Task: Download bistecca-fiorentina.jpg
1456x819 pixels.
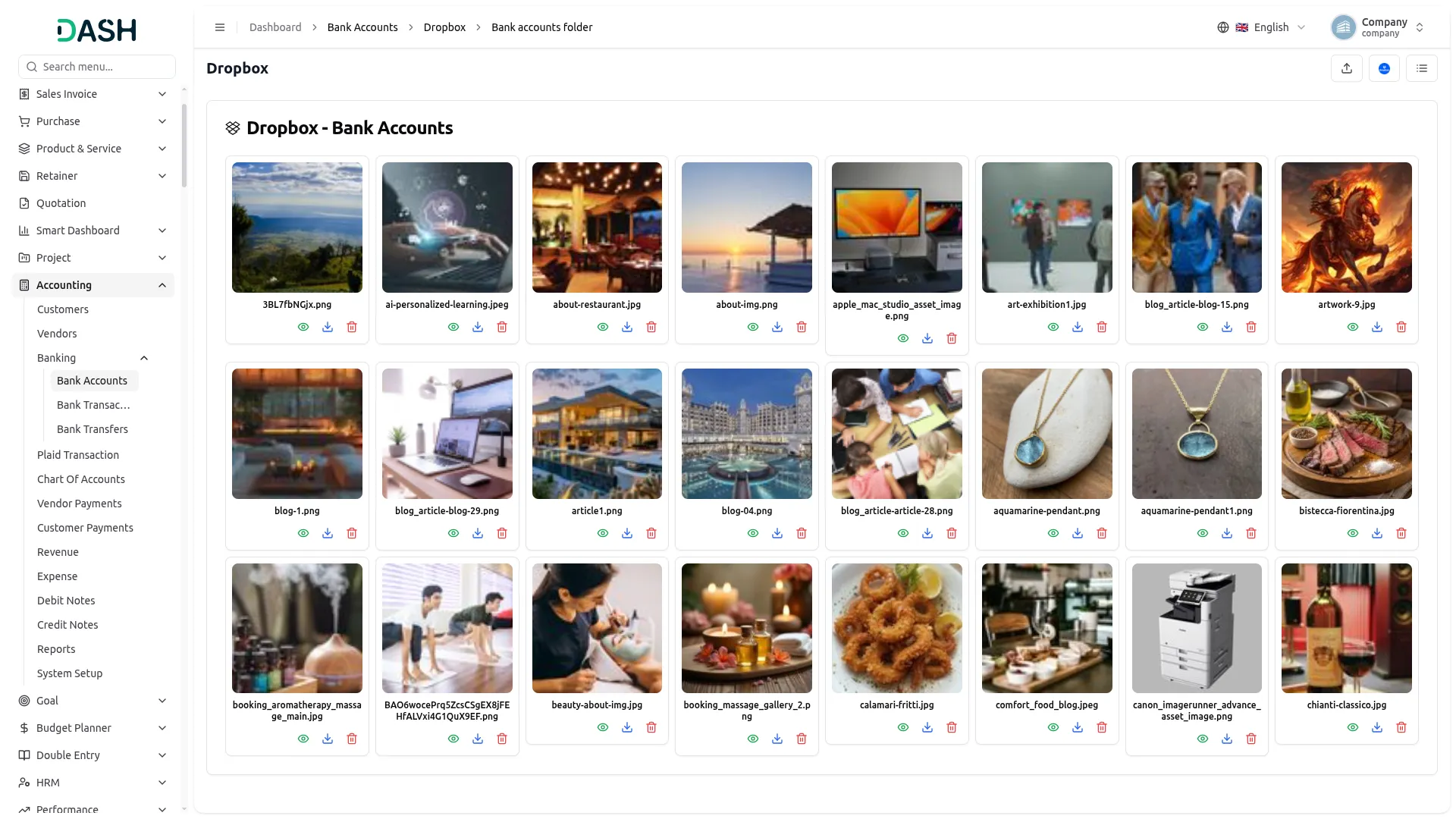Action: pyautogui.click(x=1377, y=533)
